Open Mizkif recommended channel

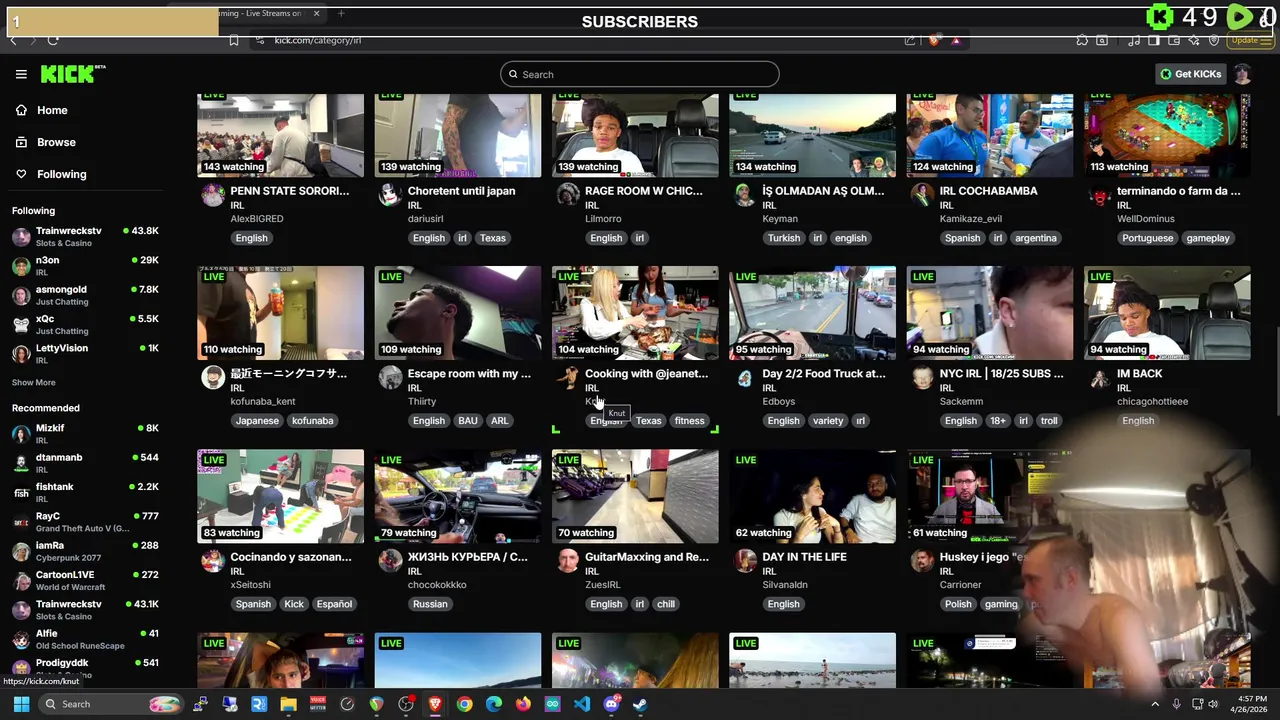point(85,433)
